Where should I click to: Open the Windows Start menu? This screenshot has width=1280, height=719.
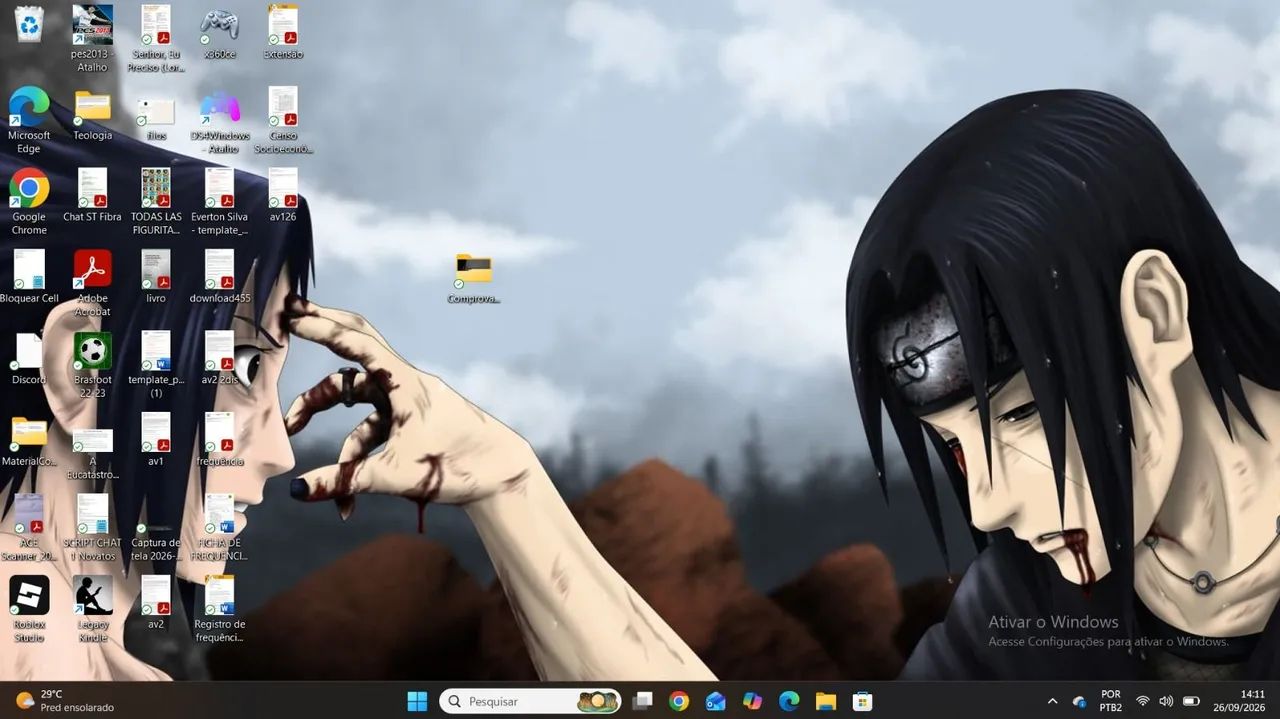point(417,701)
